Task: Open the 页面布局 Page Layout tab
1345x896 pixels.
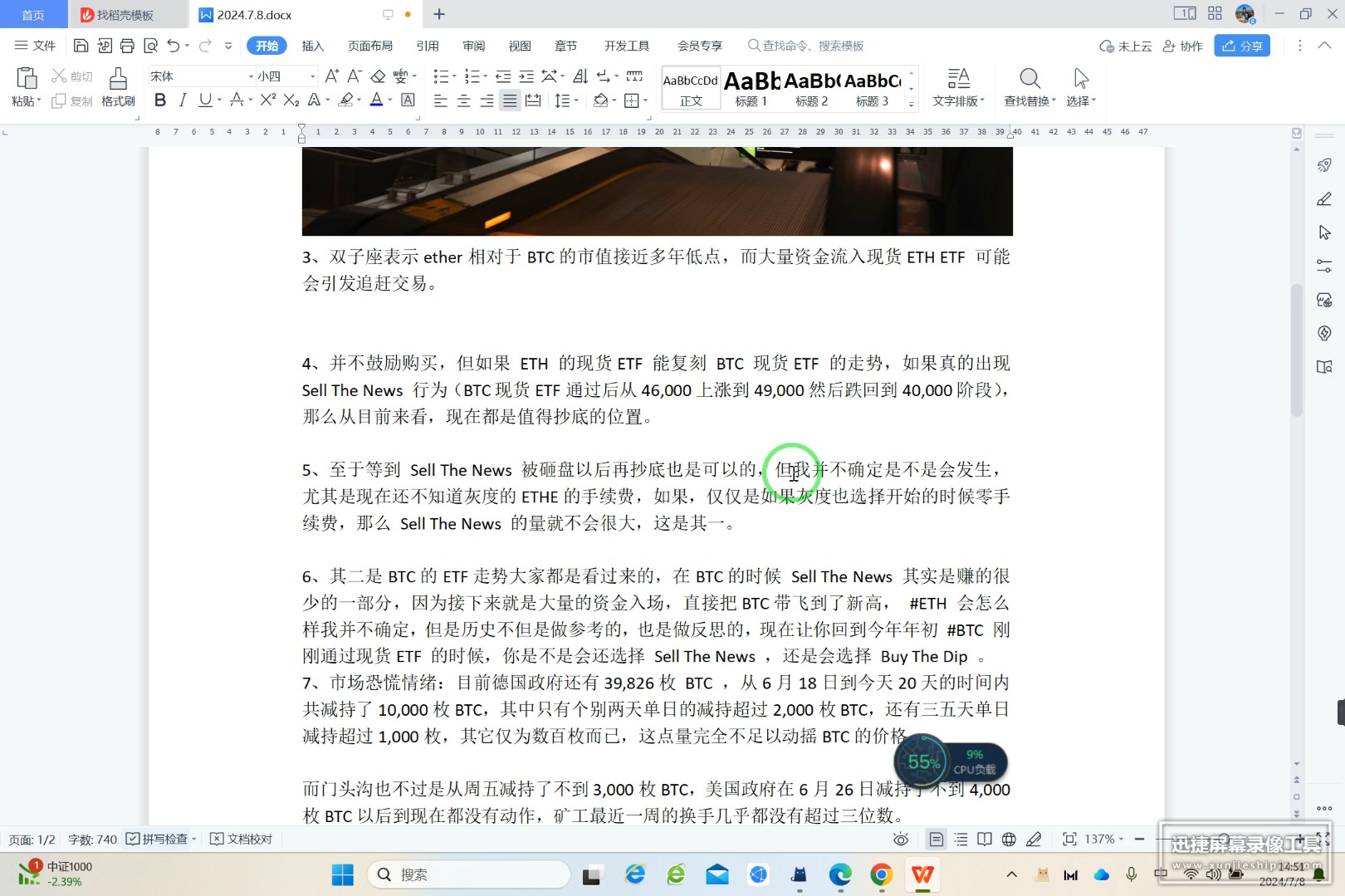Action: [370, 46]
